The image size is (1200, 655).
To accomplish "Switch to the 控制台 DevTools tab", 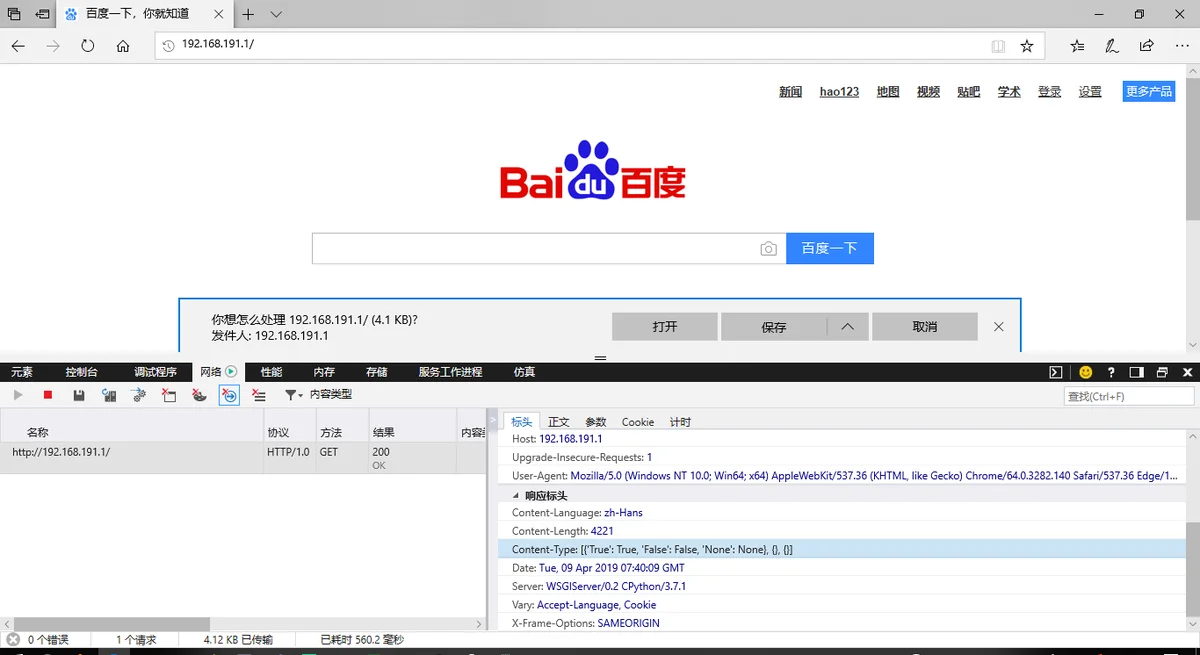I will point(82,372).
